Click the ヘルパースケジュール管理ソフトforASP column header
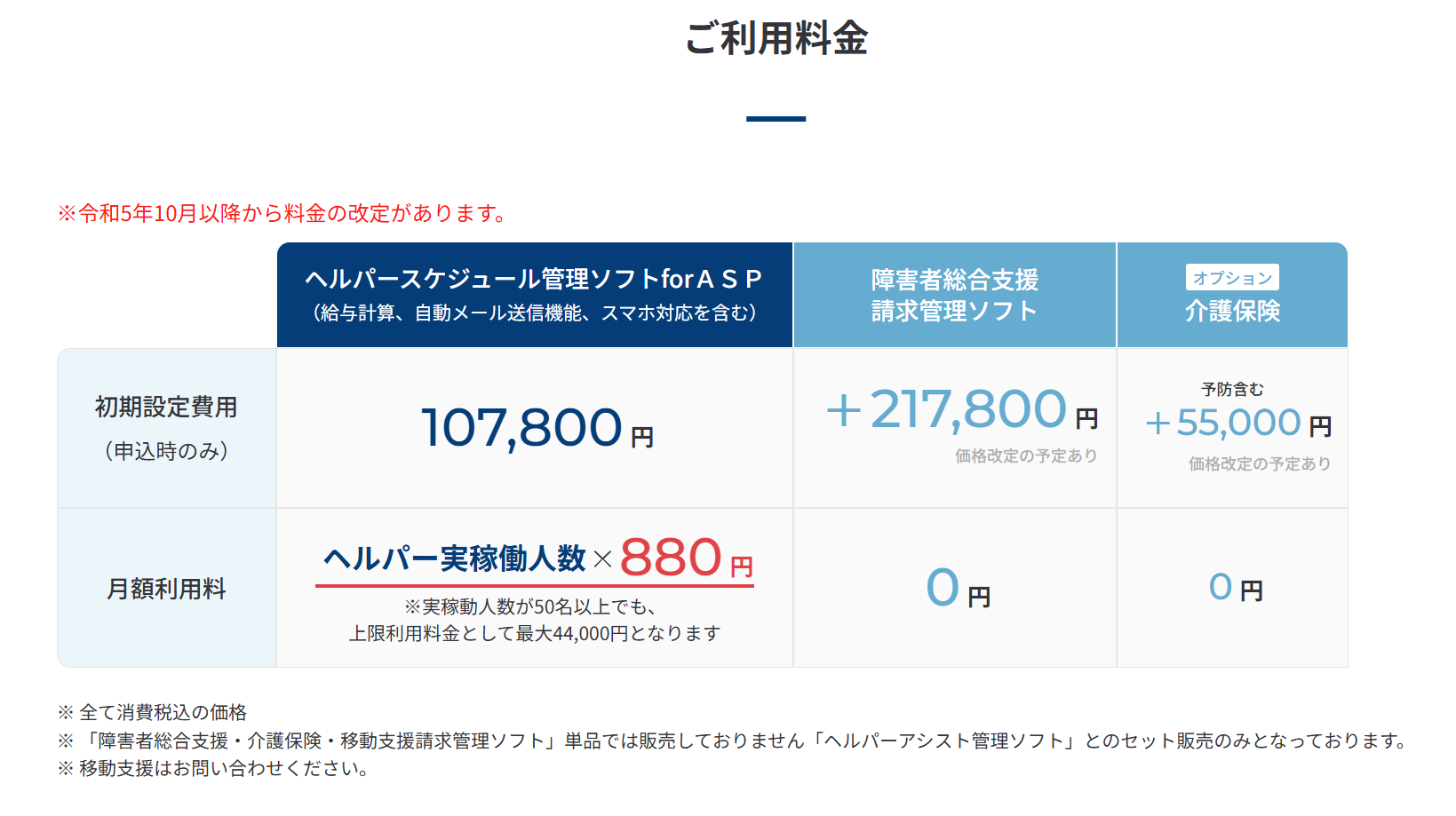 (x=534, y=281)
